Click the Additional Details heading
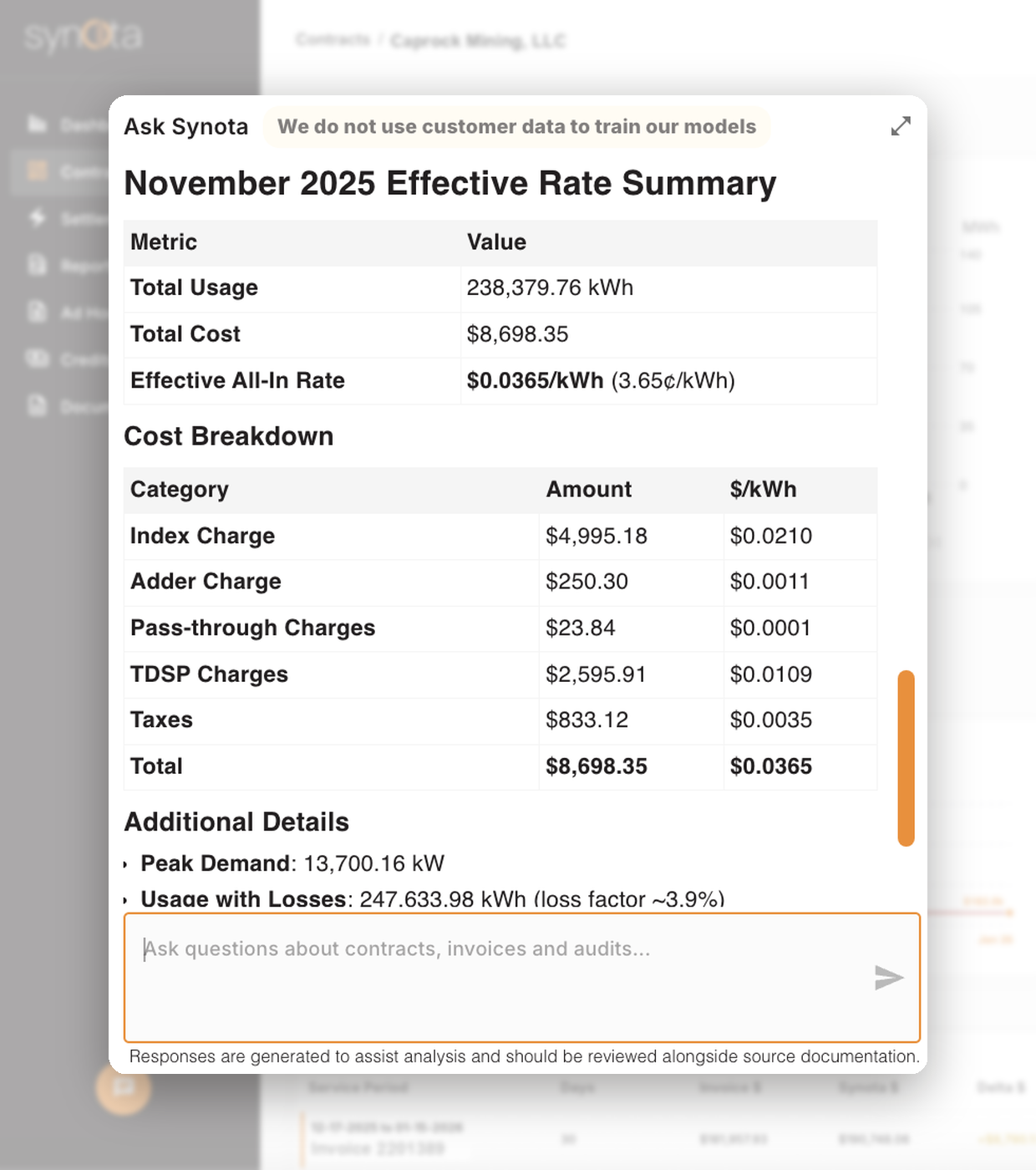Viewport: 1036px width, 1170px height. pos(236,822)
